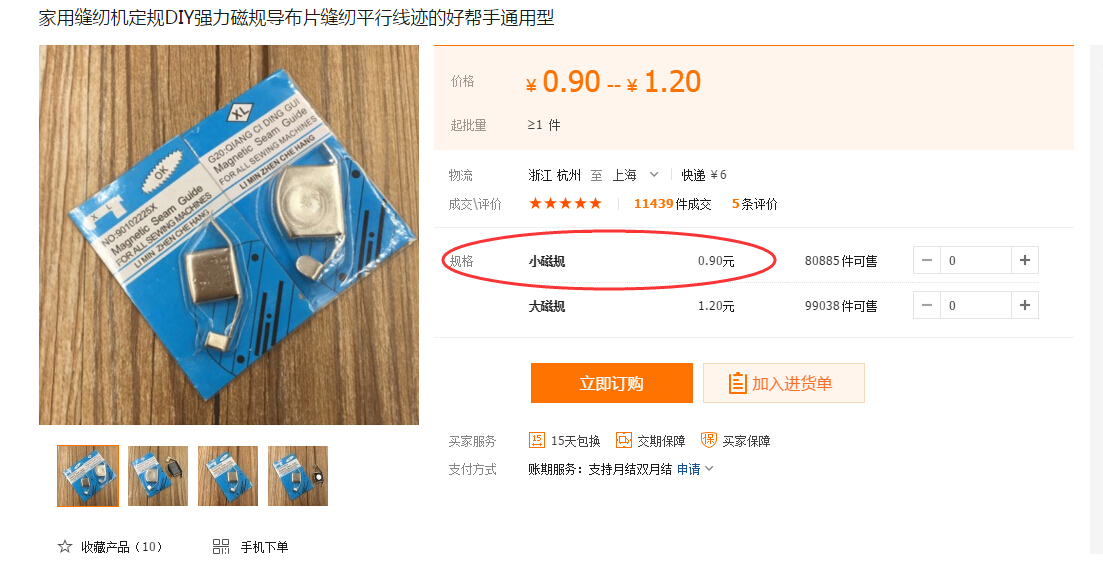Open the QR code mobile order icon

click(221, 546)
